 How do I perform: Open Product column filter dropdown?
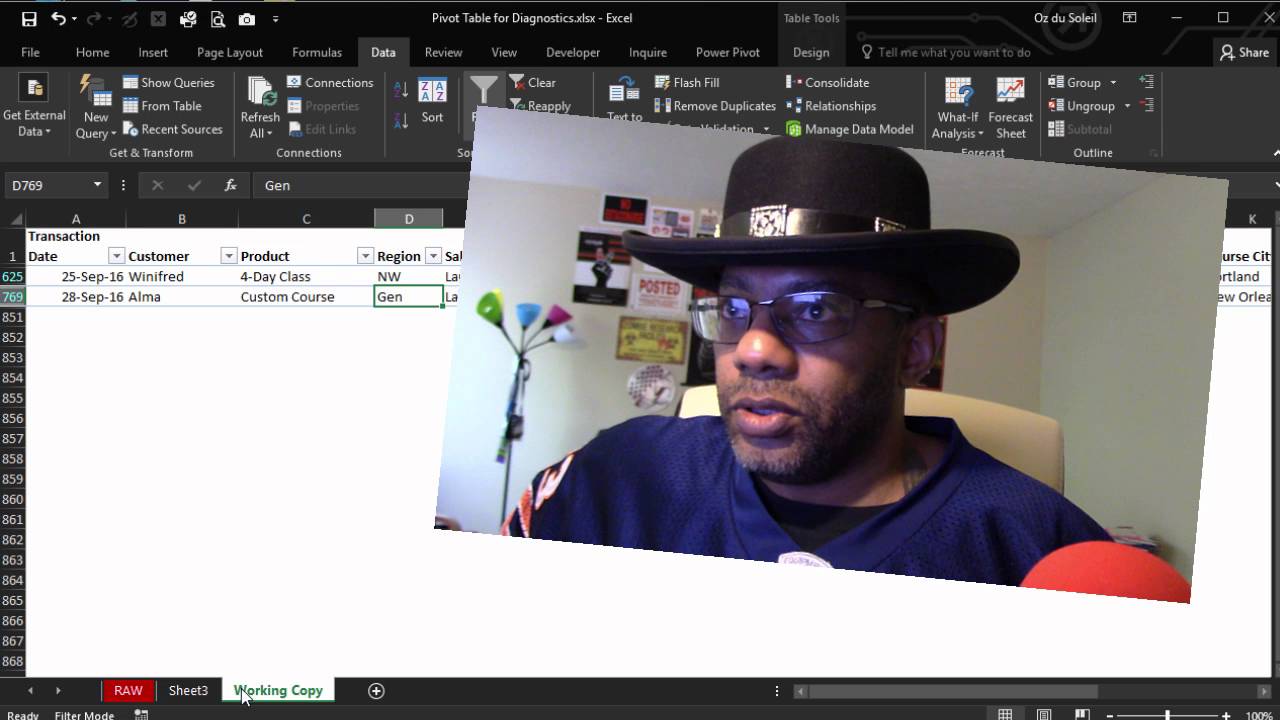tap(365, 256)
